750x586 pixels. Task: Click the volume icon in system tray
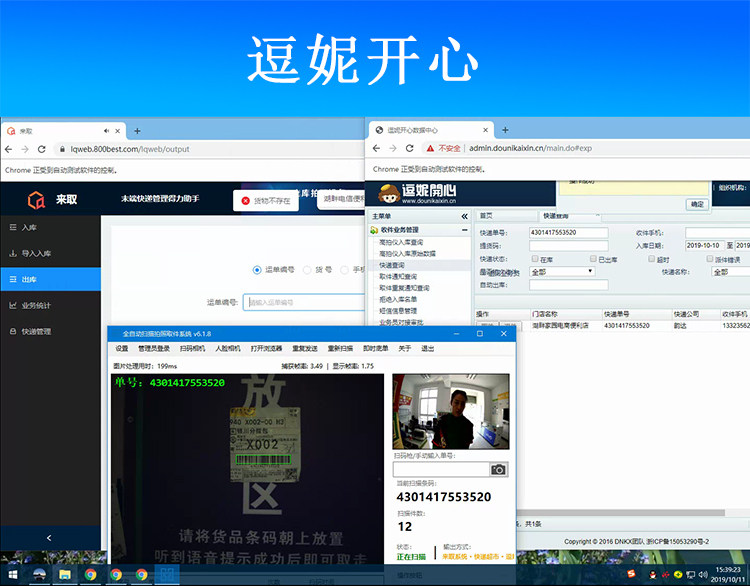point(703,574)
